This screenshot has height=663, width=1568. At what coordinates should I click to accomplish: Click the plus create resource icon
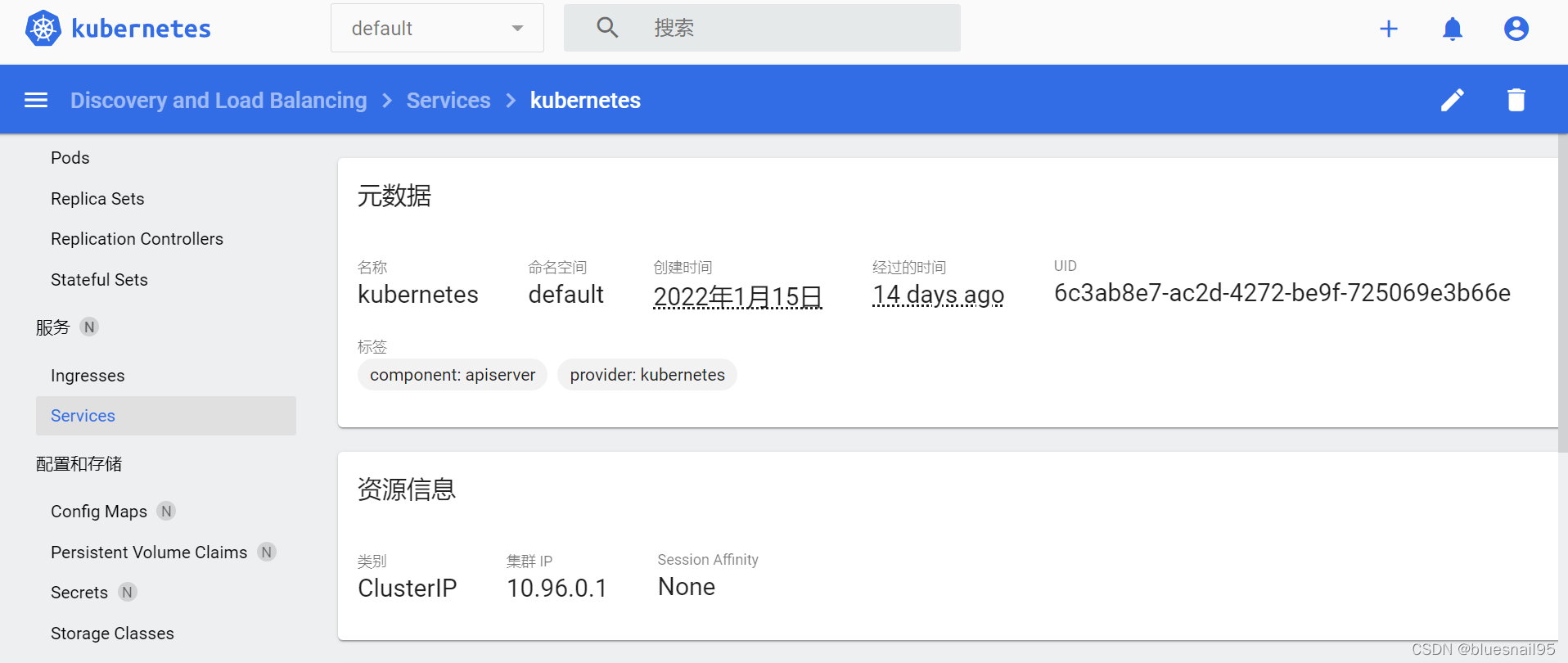pyautogui.click(x=1389, y=29)
